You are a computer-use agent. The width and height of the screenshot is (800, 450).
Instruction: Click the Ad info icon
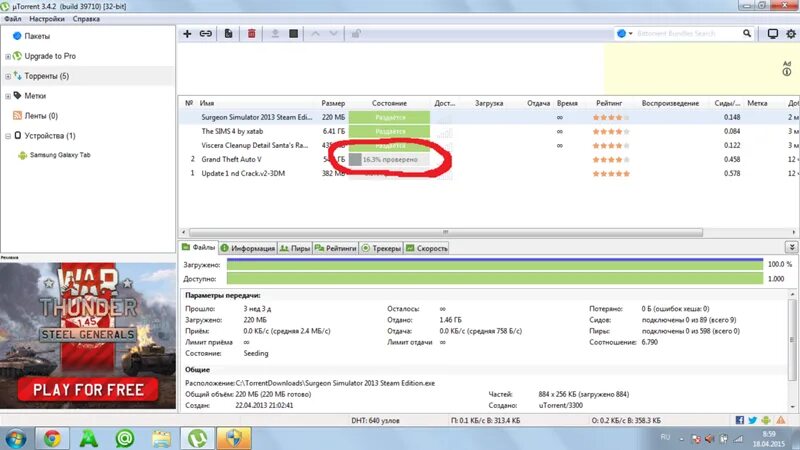[x=787, y=72]
